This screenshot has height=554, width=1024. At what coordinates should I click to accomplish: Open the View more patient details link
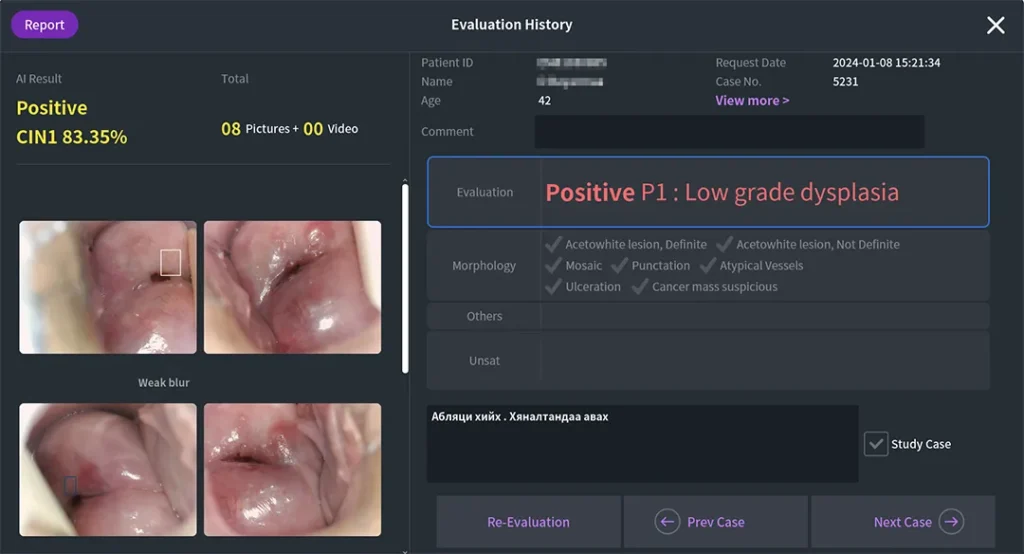(x=752, y=100)
